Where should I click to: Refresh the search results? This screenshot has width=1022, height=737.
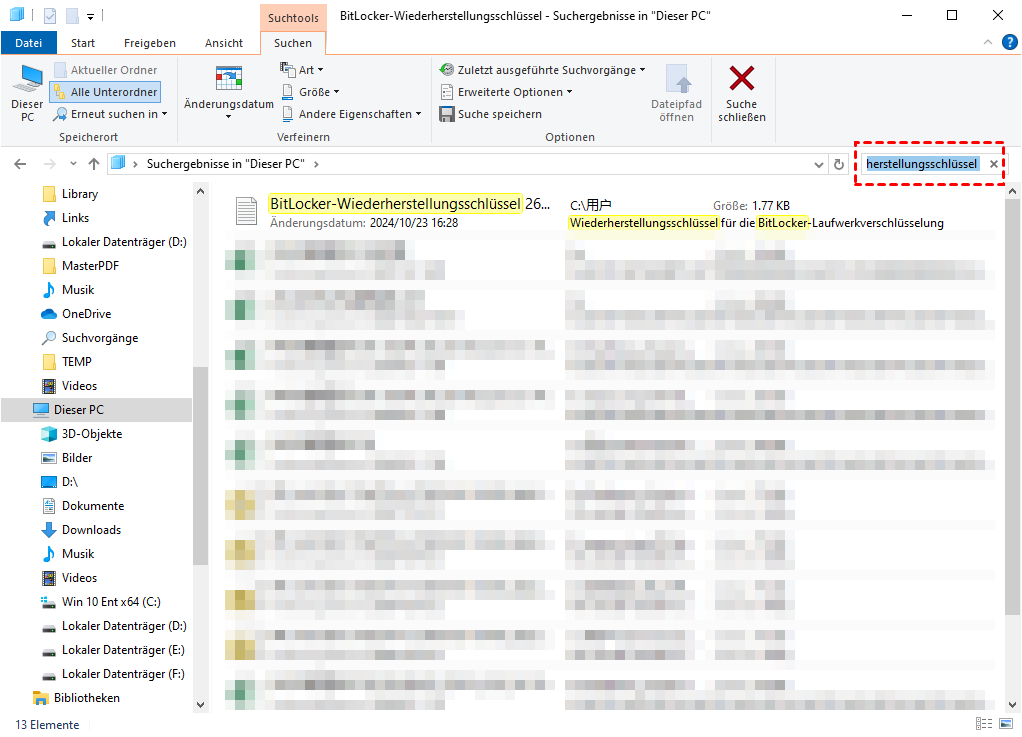839,165
